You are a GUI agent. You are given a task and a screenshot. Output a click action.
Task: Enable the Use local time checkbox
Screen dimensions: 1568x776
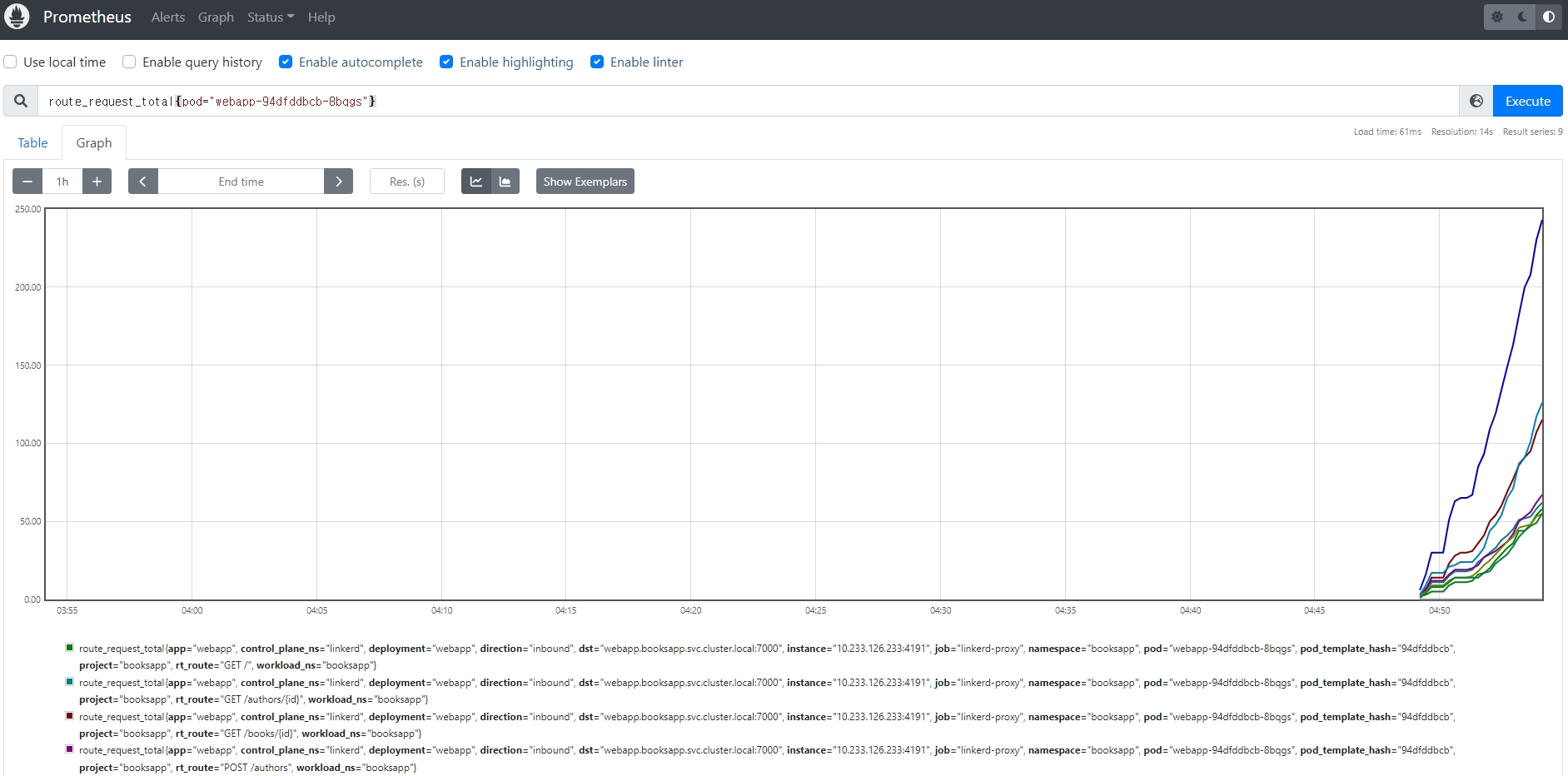click(x=11, y=62)
